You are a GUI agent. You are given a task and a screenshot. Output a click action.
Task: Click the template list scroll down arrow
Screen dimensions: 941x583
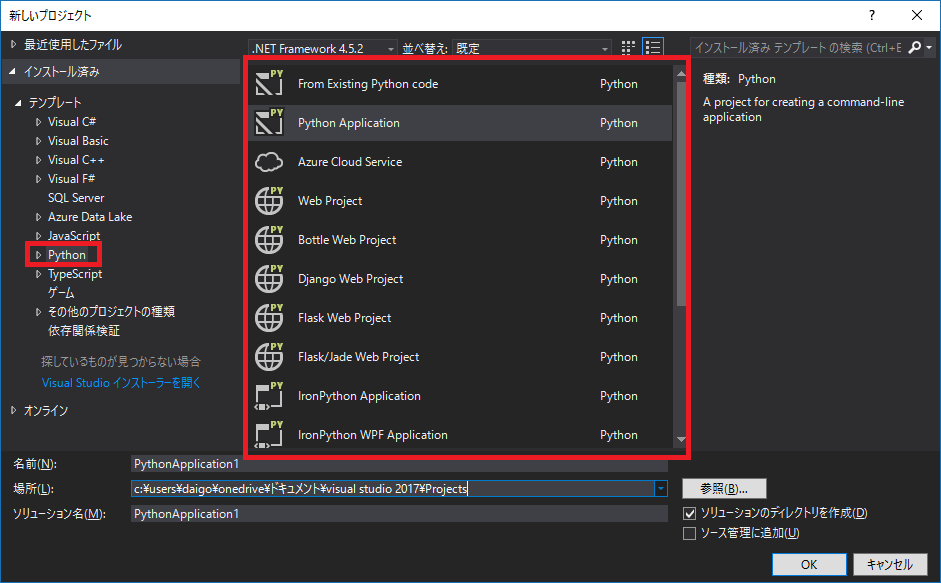pos(681,440)
